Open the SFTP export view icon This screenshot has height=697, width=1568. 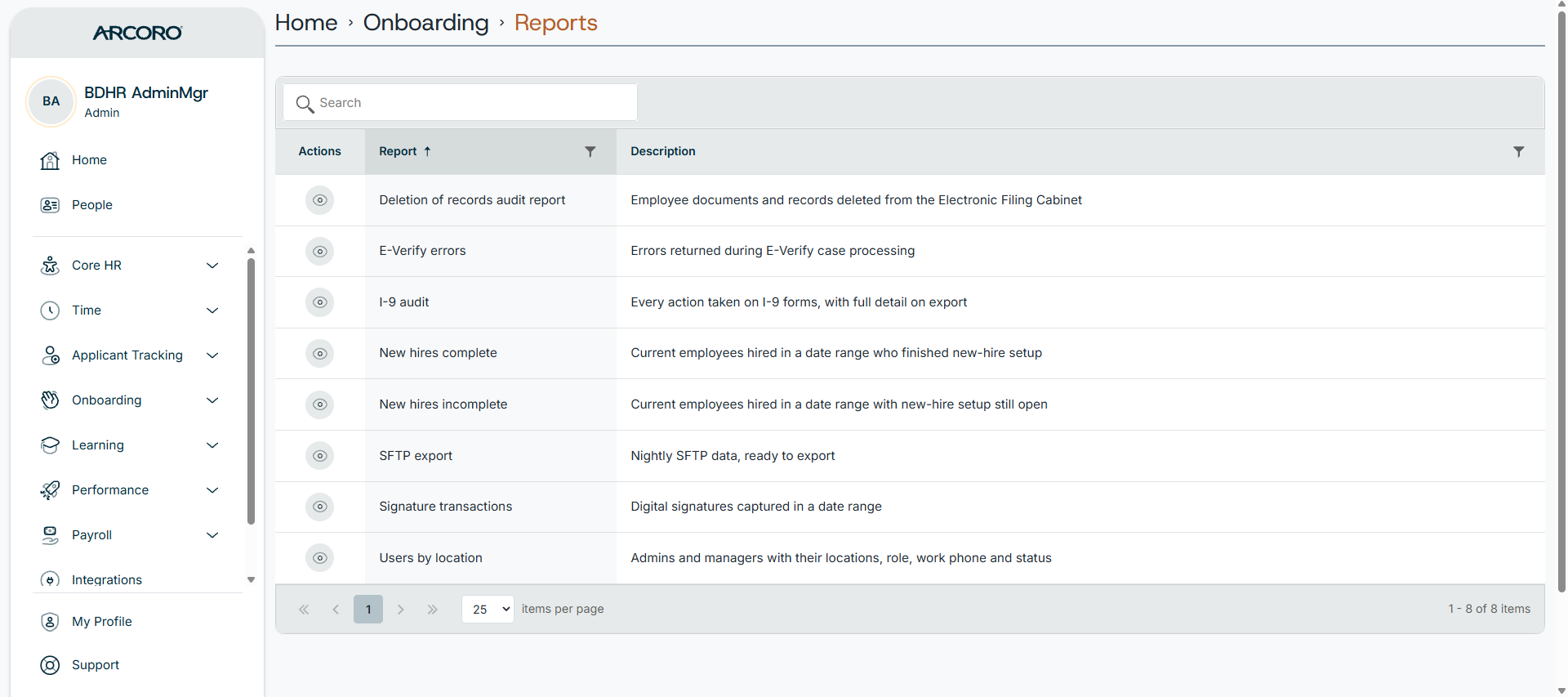click(320, 456)
